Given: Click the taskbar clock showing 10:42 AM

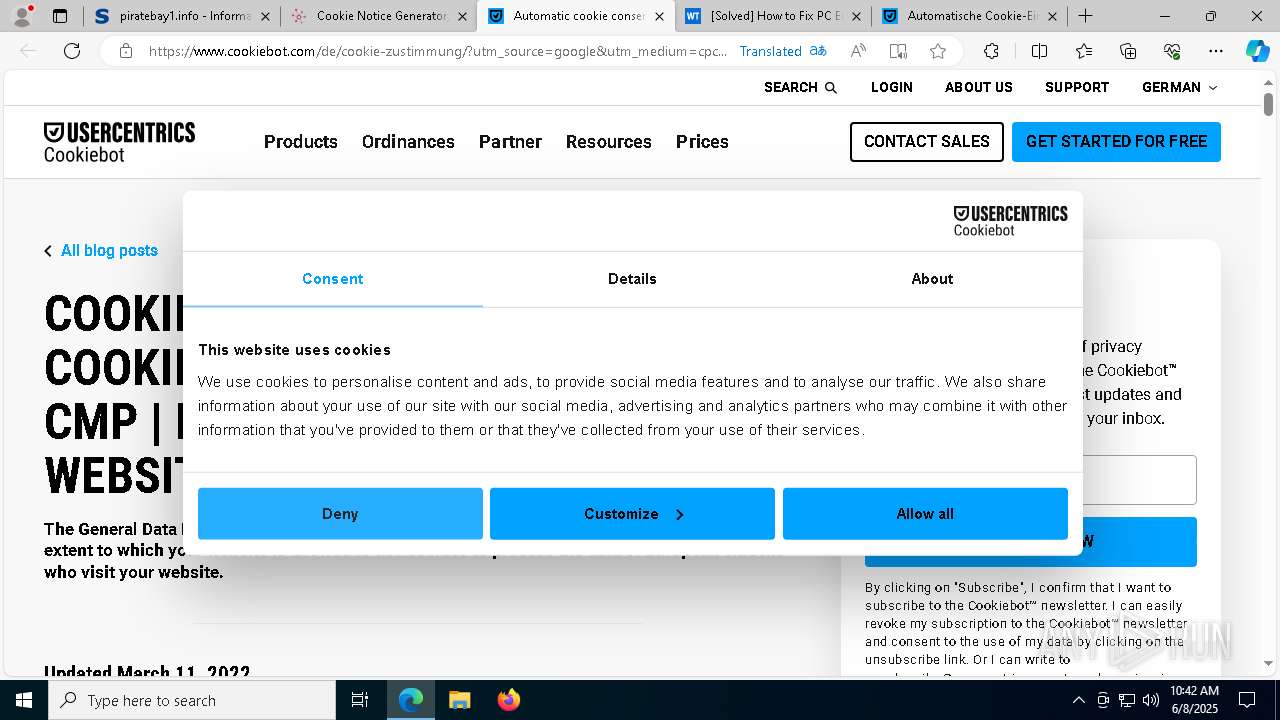Looking at the screenshot, I should click(x=1194, y=700).
